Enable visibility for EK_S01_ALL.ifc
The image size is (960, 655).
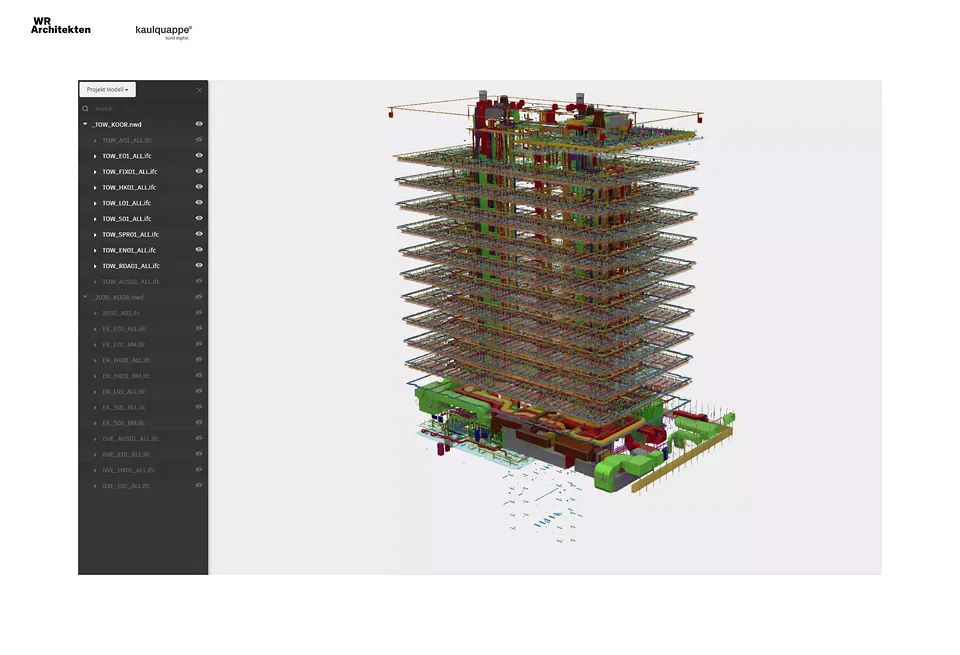[x=199, y=406]
